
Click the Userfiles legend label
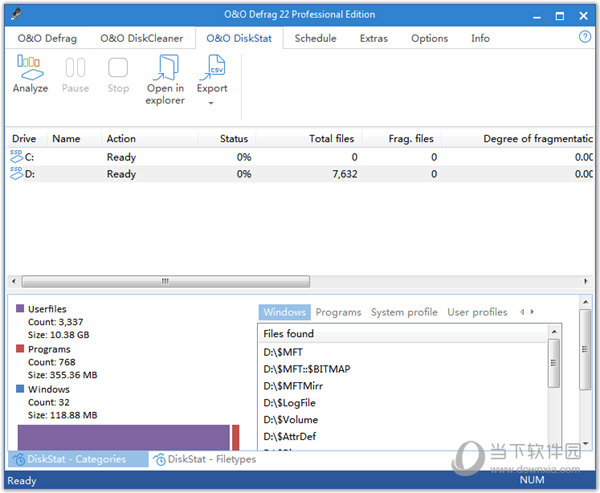click(47, 309)
